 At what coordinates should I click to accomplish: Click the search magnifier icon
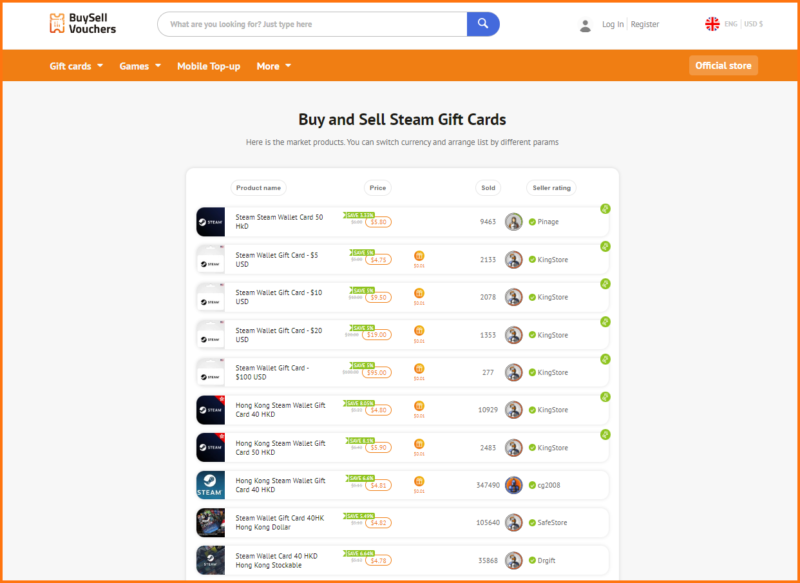coord(483,23)
